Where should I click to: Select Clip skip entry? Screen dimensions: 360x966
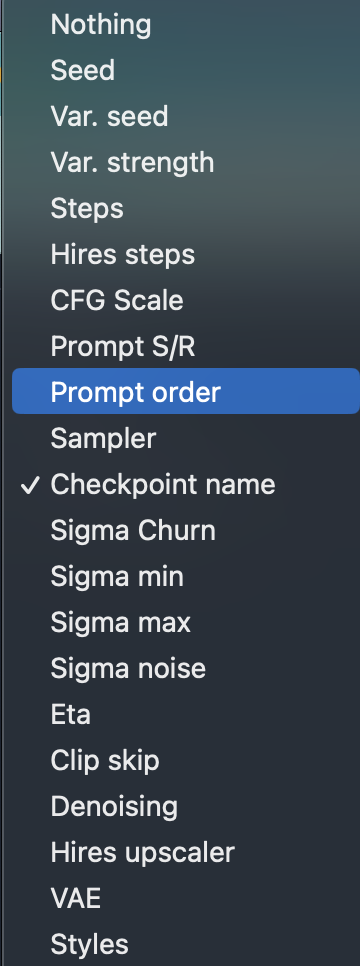(185, 760)
